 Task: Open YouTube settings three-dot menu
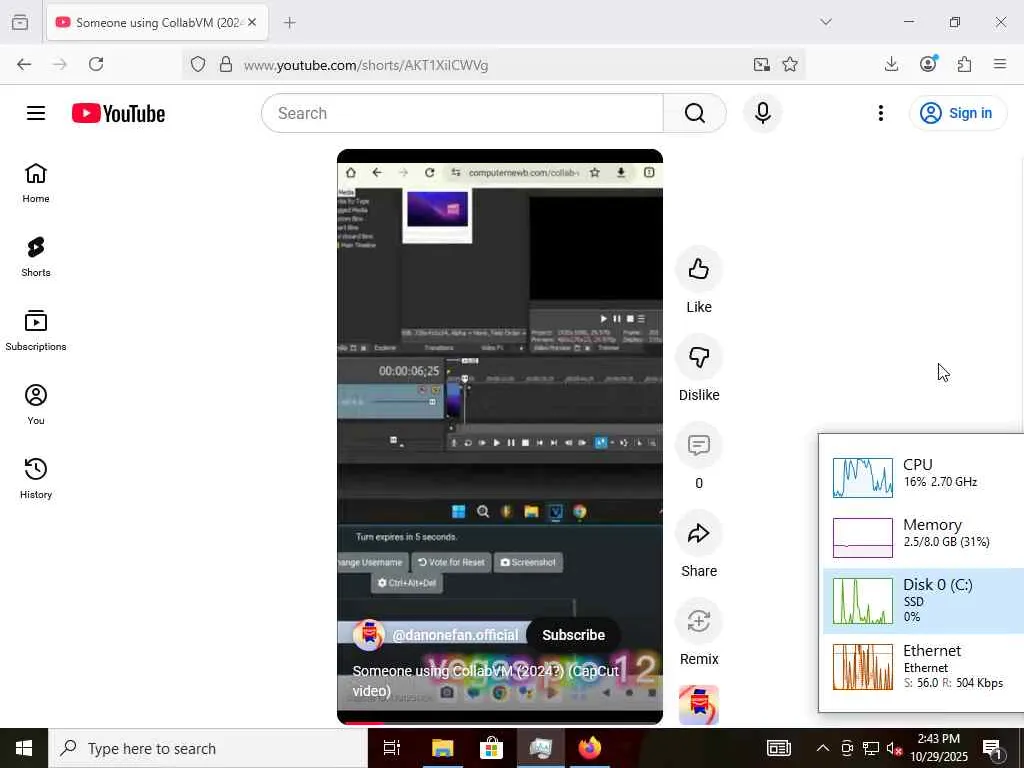(880, 113)
